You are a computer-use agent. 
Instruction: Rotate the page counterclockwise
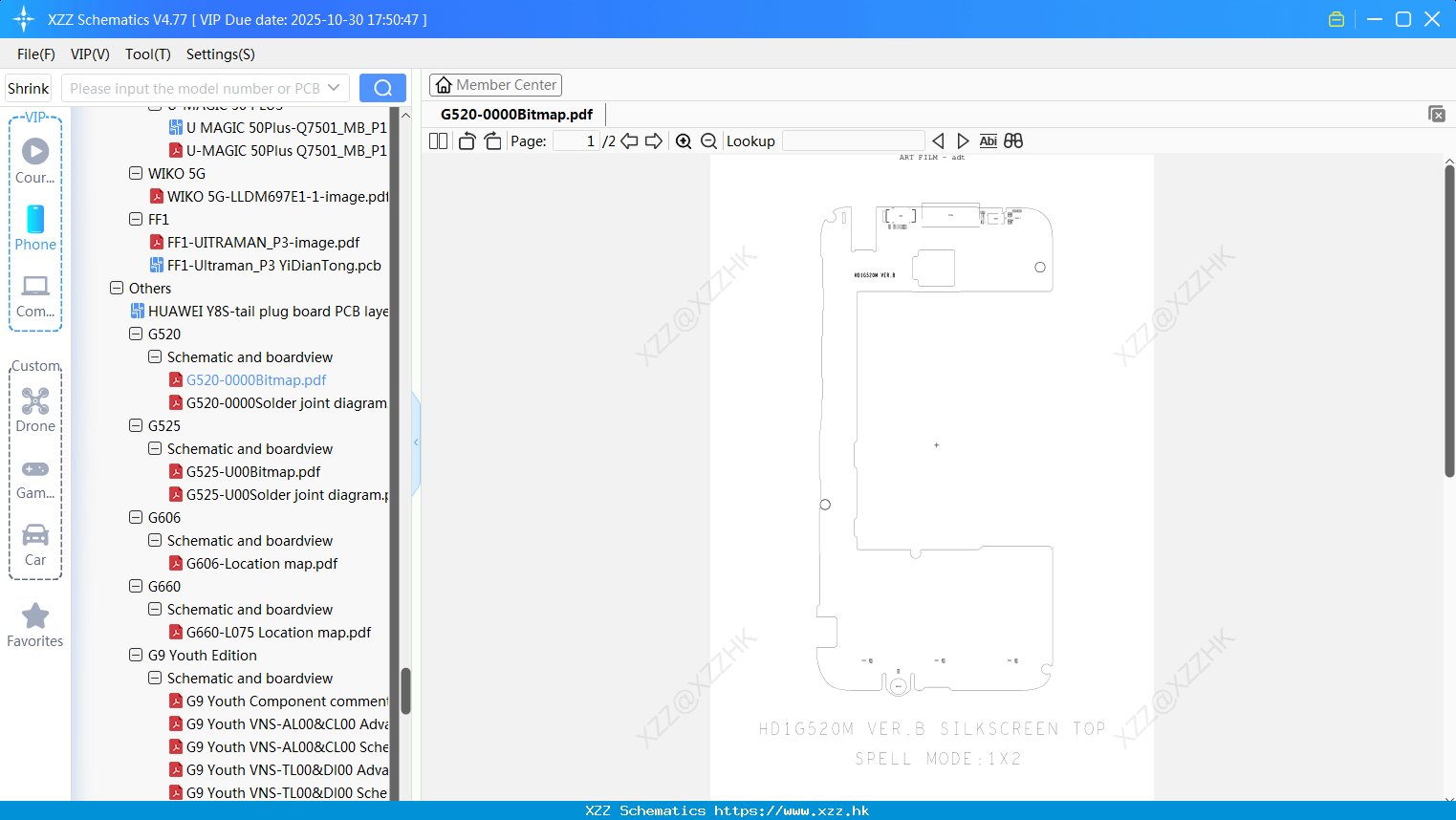(x=467, y=140)
